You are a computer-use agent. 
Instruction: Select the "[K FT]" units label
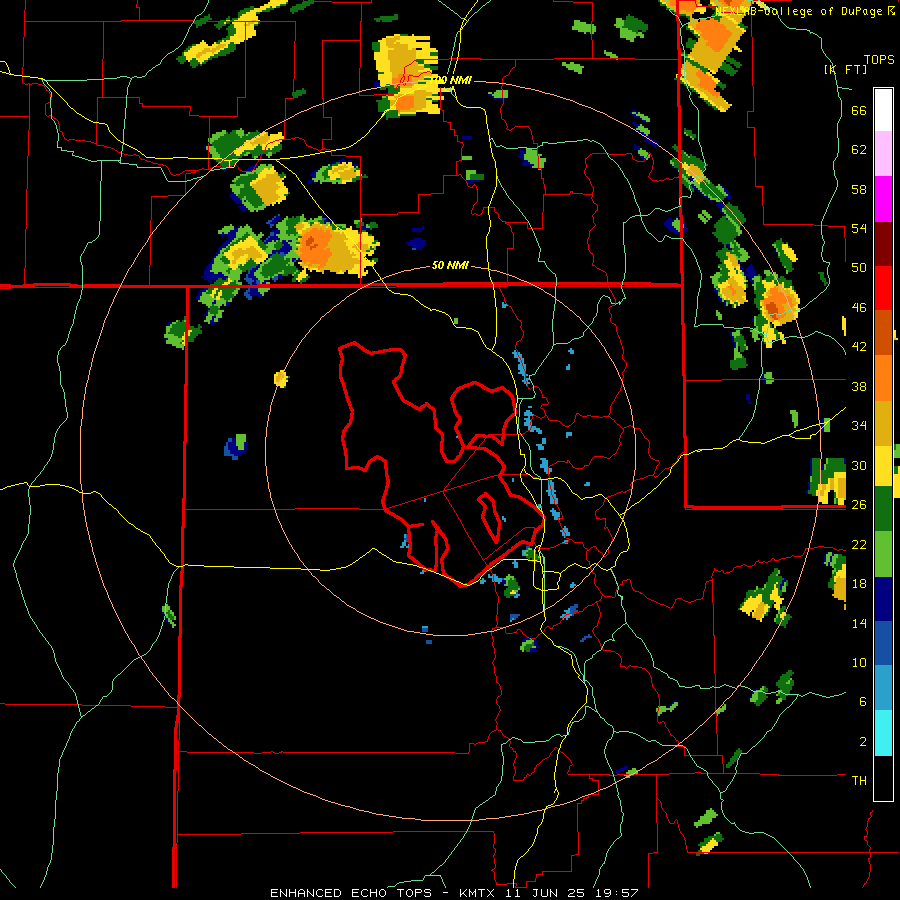(x=846, y=70)
